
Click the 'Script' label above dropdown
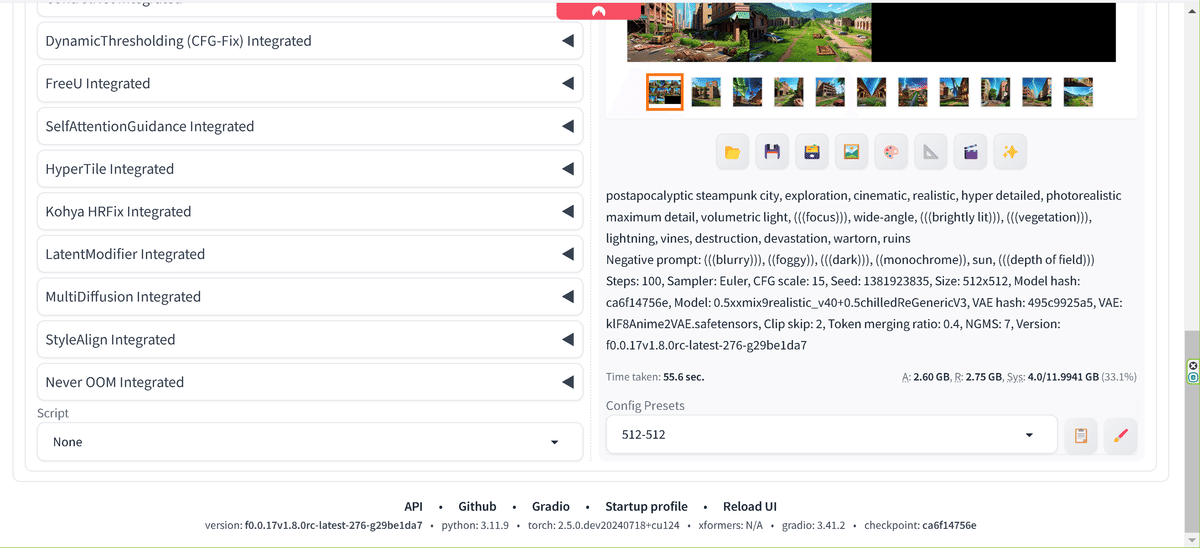[53, 413]
